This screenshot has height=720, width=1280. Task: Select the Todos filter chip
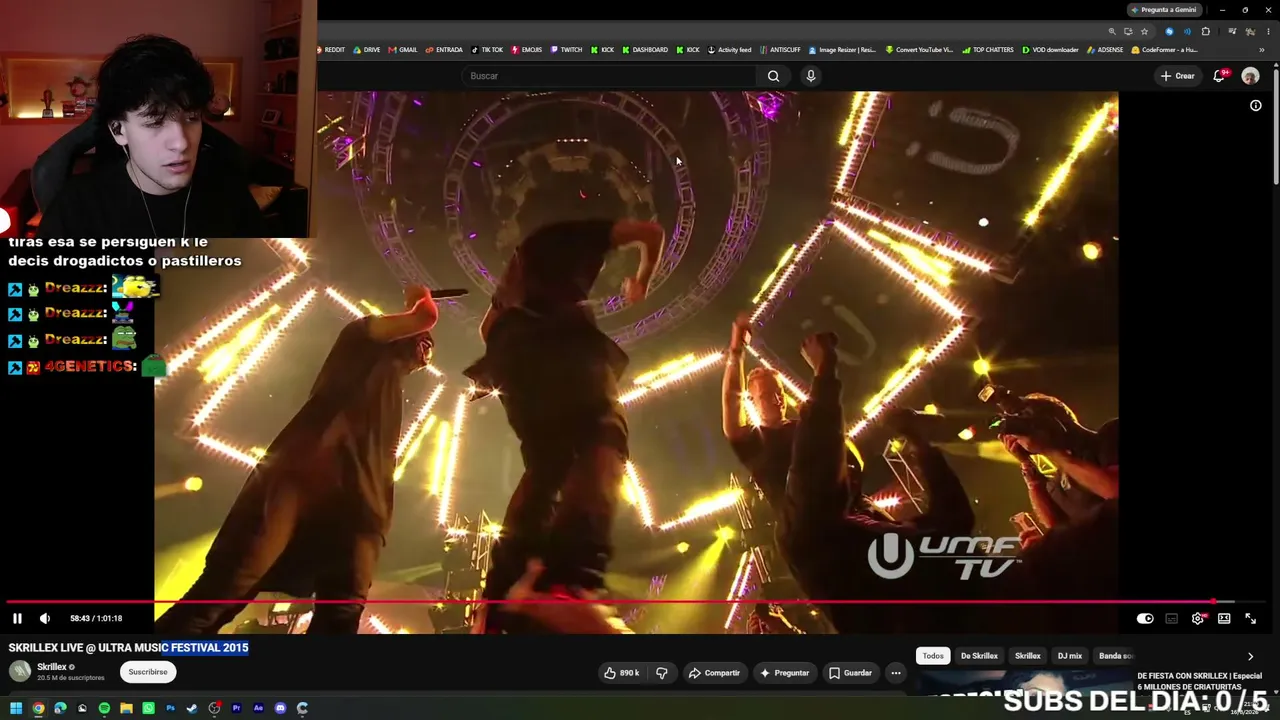(933, 656)
